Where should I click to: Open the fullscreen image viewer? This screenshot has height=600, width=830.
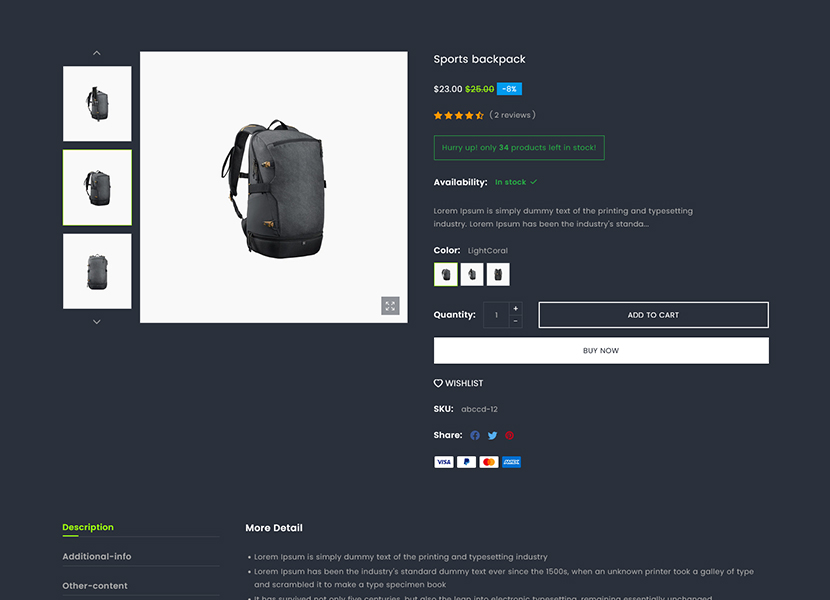(x=390, y=305)
